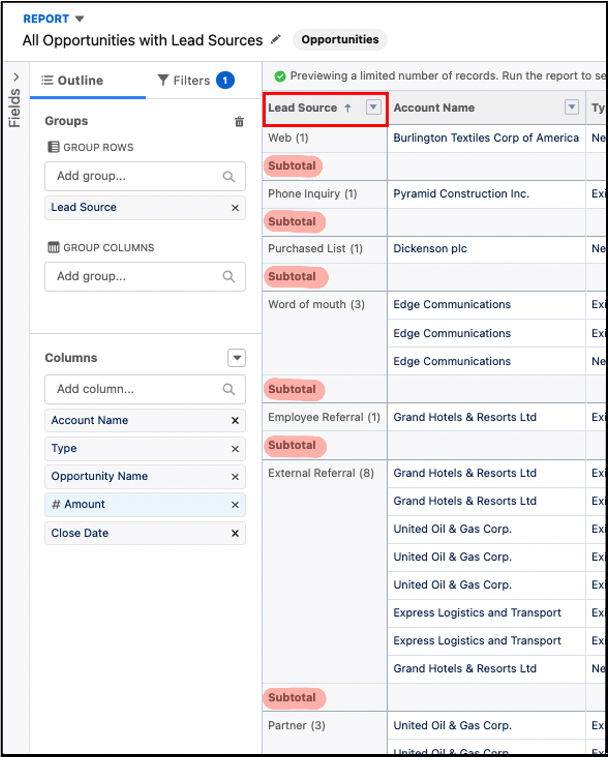Click the Opportunities report type badge
The height and width of the screenshot is (757, 608).
coord(340,40)
